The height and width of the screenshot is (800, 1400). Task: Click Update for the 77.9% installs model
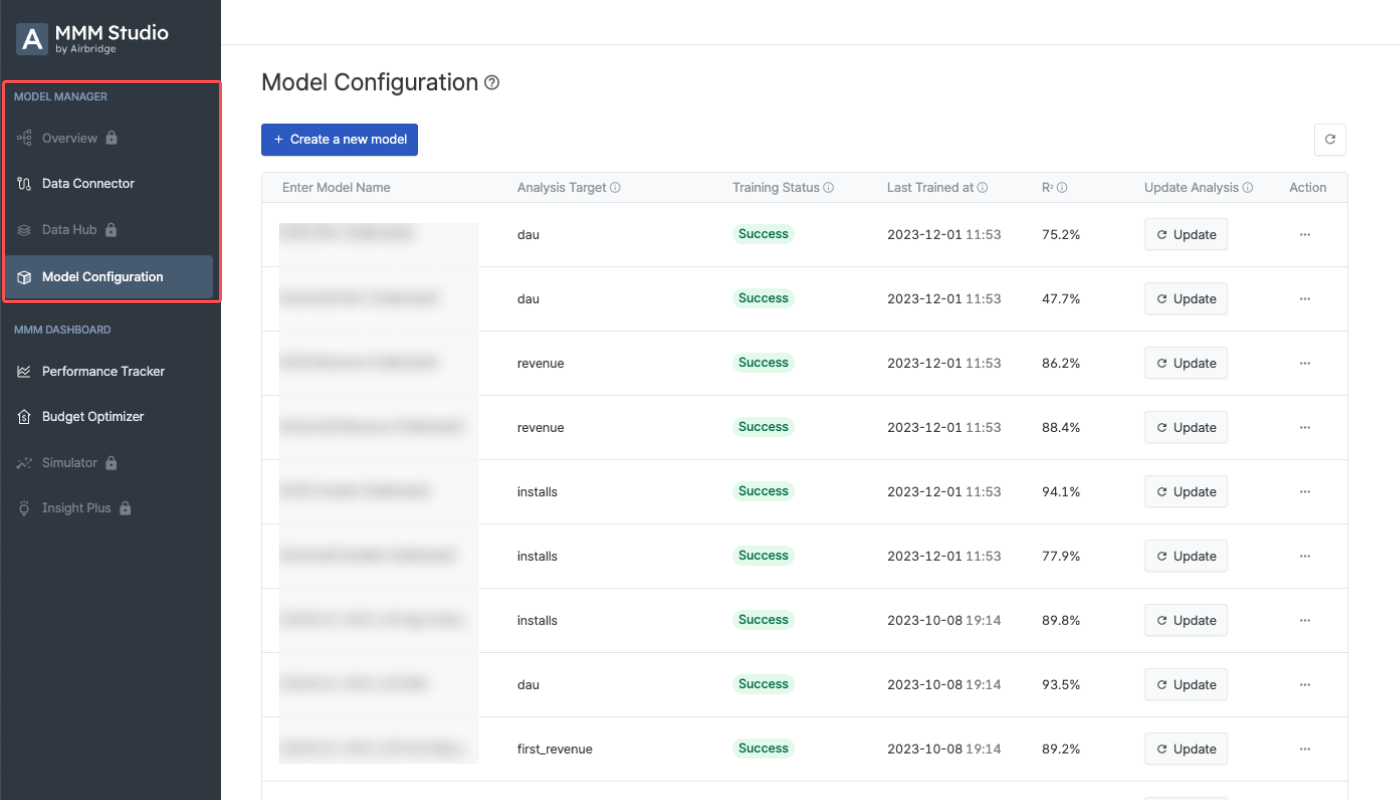(x=1186, y=556)
